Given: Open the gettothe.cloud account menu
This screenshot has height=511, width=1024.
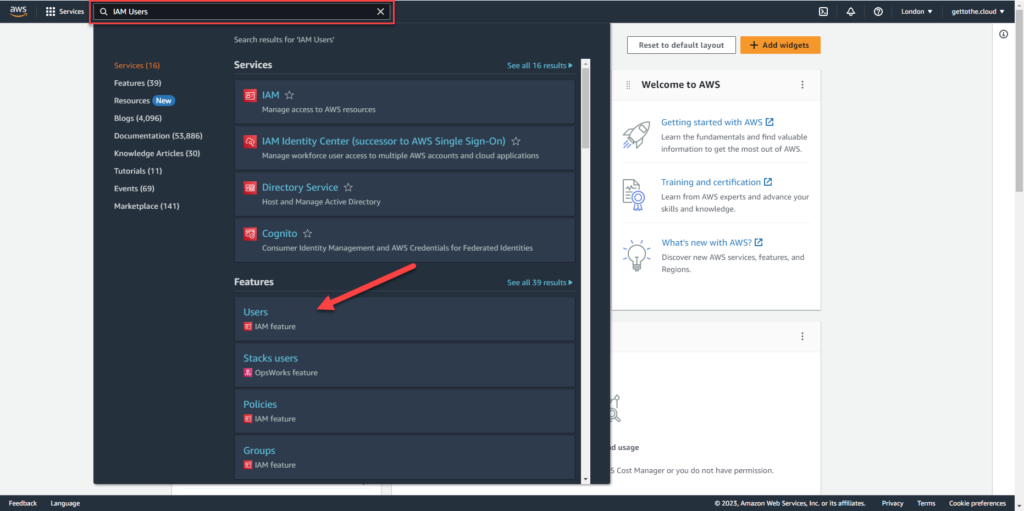Looking at the screenshot, I should tap(978, 12).
